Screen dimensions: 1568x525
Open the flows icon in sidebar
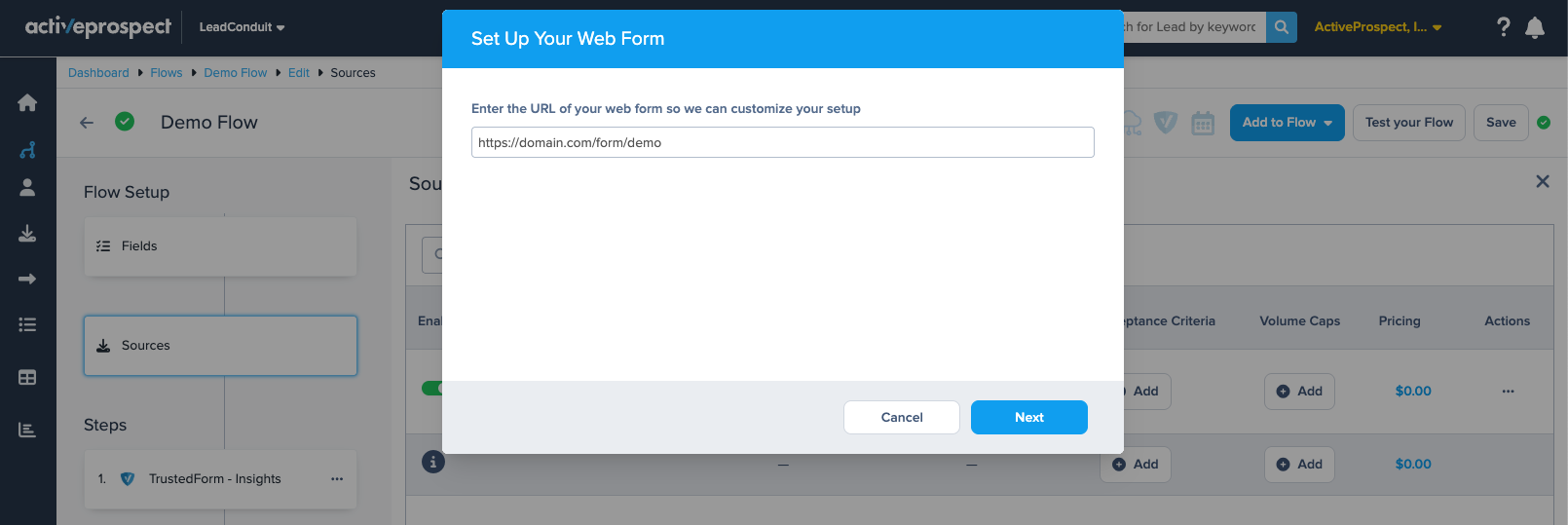pos(27,150)
